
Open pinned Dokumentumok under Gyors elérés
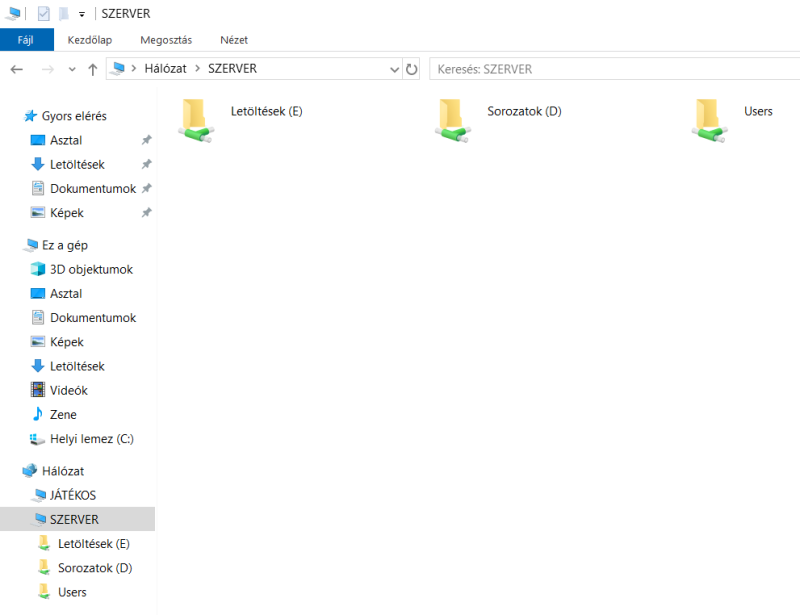pyautogui.click(x=93, y=188)
